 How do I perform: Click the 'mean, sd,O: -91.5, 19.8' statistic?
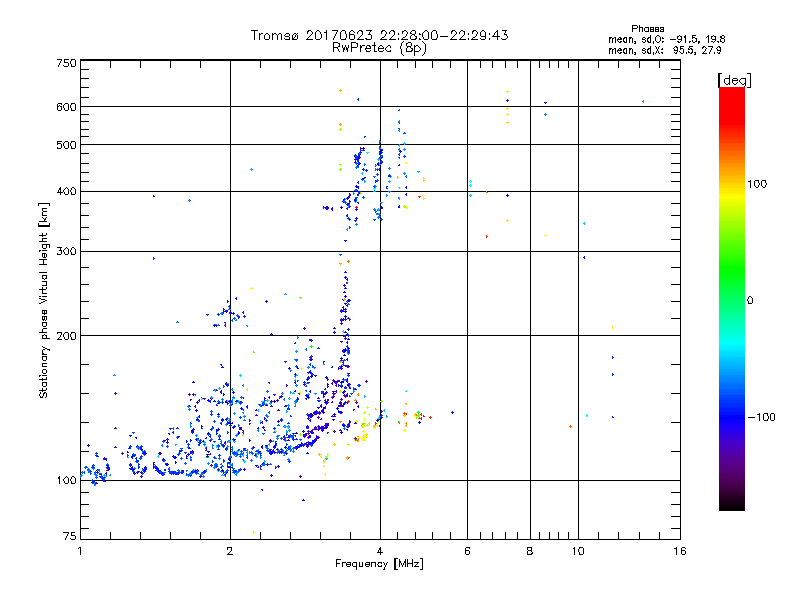point(666,39)
